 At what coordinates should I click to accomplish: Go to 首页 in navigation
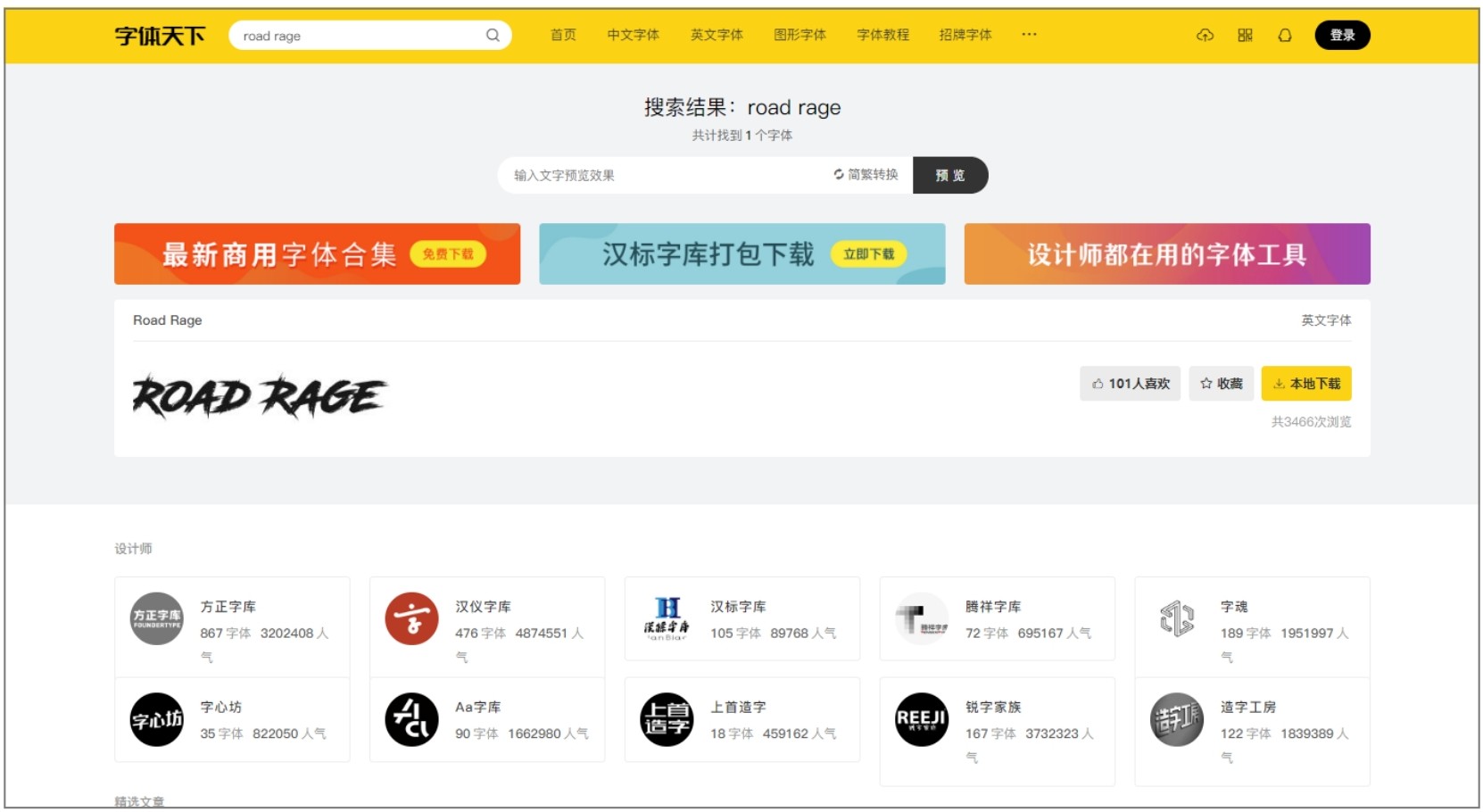(563, 35)
